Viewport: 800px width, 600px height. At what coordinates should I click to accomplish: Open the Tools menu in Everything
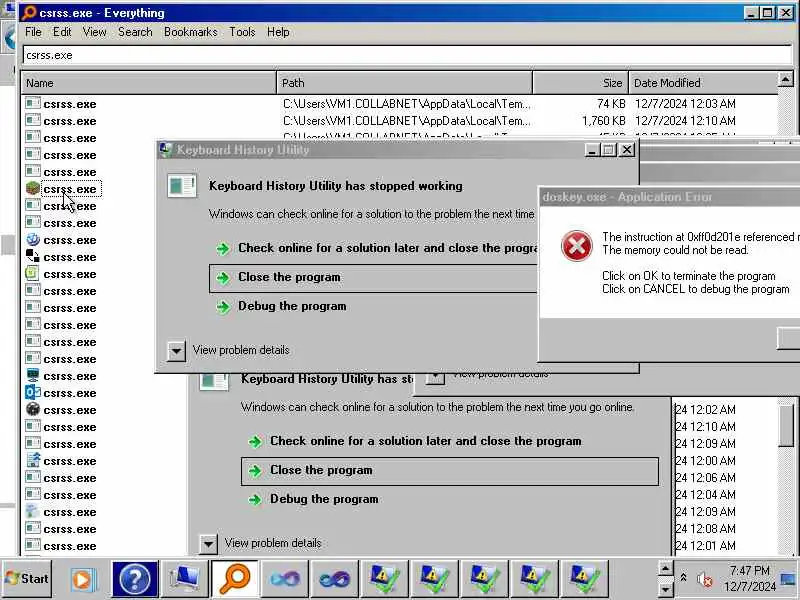coord(242,32)
